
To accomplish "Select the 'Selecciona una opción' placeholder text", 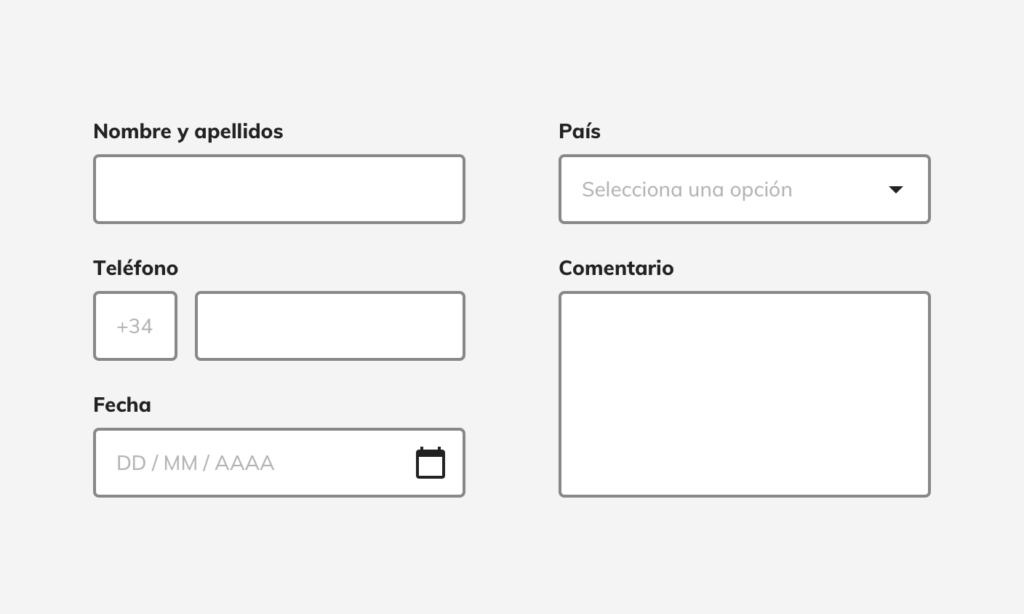I will [687, 189].
